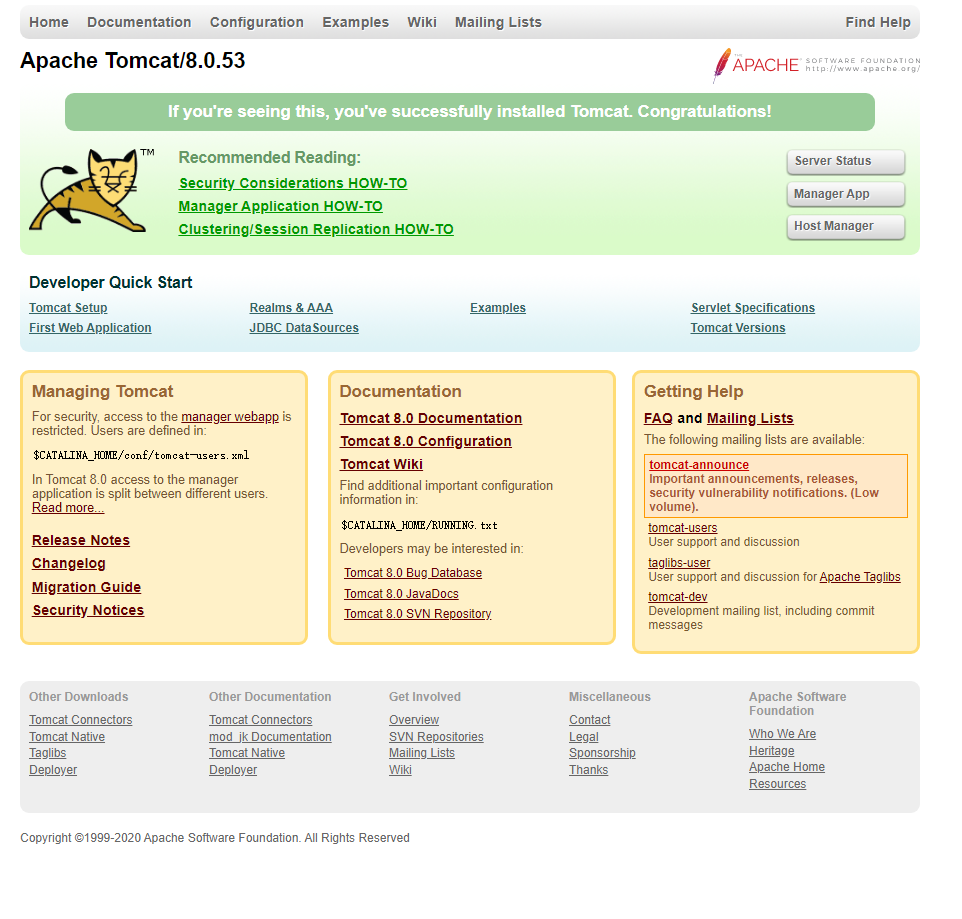962x919 pixels.
Task: Open Mailing Lists in the top navigation bar
Action: point(498,22)
